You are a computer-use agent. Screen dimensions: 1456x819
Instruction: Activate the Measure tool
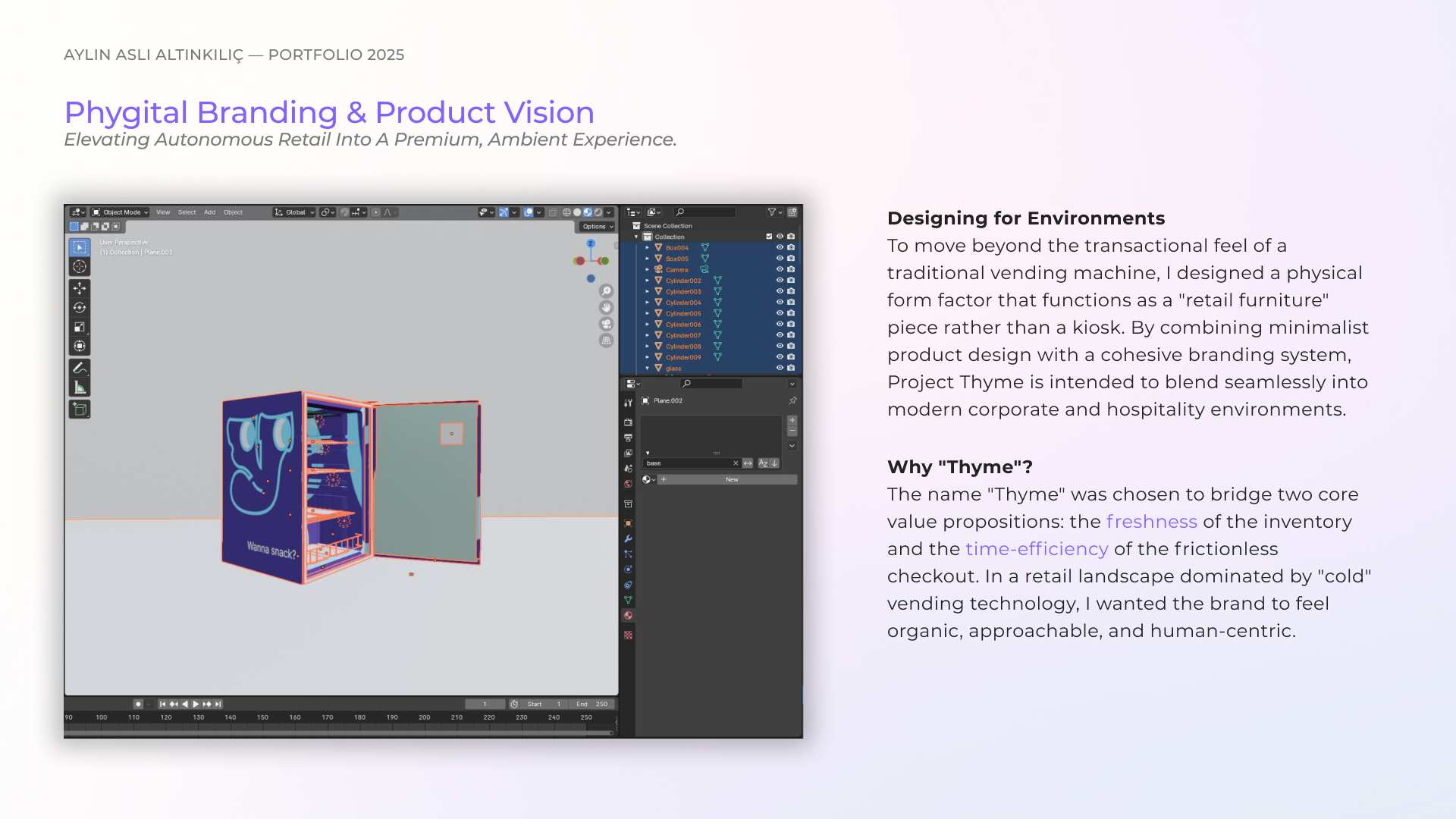(x=80, y=388)
